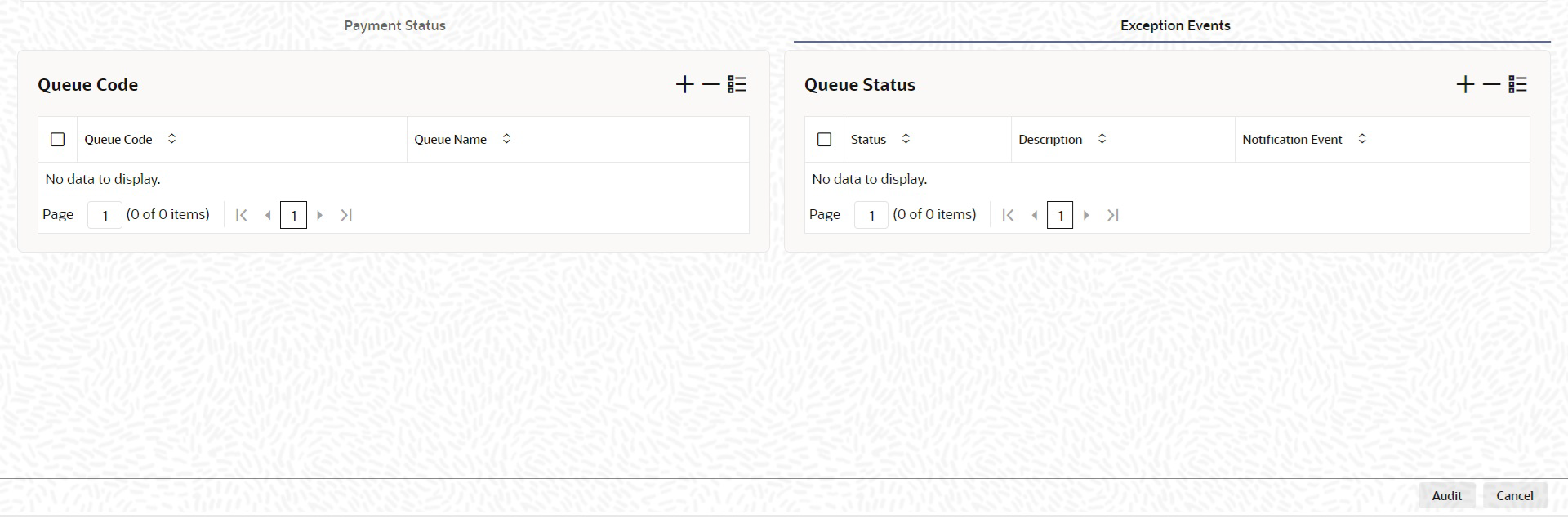
Task: Remove row from Queue Code table
Action: tap(711, 84)
